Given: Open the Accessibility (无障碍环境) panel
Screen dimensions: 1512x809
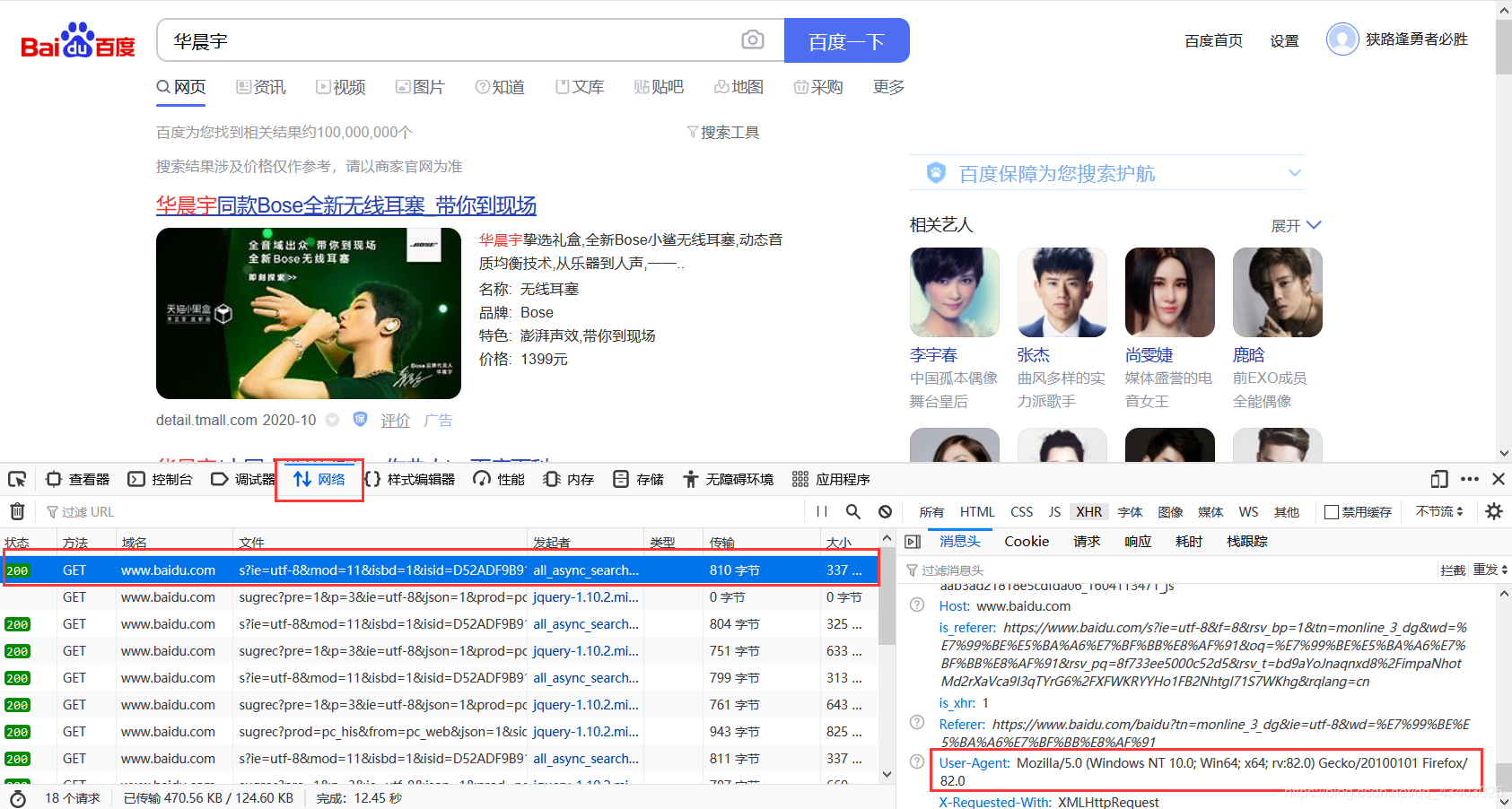Looking at the screenshot, I should click(728, 479).
